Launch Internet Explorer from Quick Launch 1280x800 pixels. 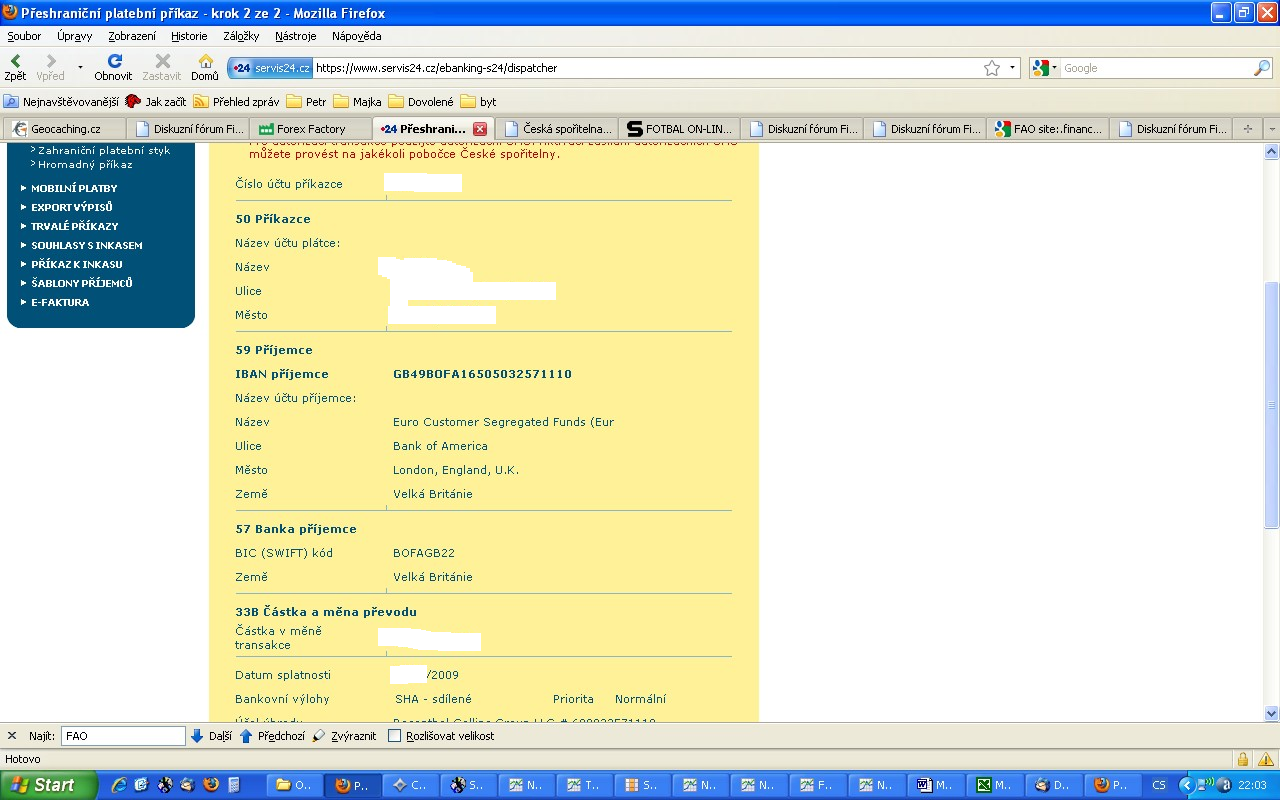(x=119, y=785)
